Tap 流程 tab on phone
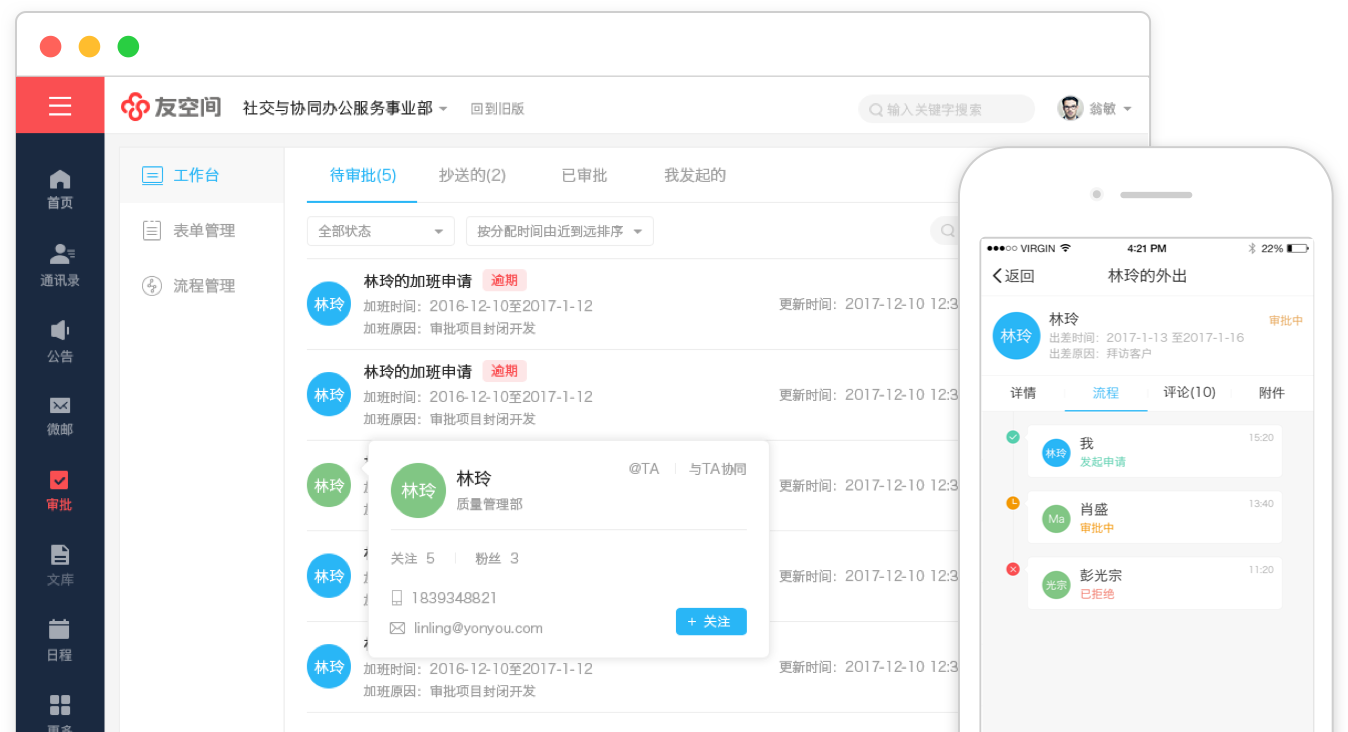Viewport: 1348px width, 732px height. tap(1106, 393)
